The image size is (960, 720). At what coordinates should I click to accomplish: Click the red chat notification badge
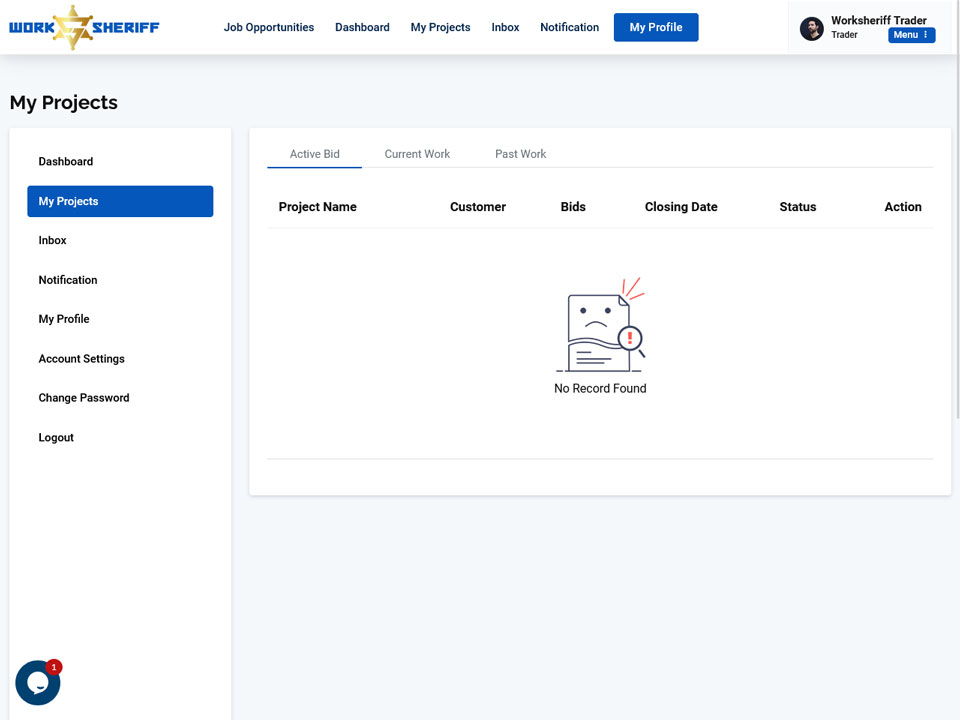[54, 667]
